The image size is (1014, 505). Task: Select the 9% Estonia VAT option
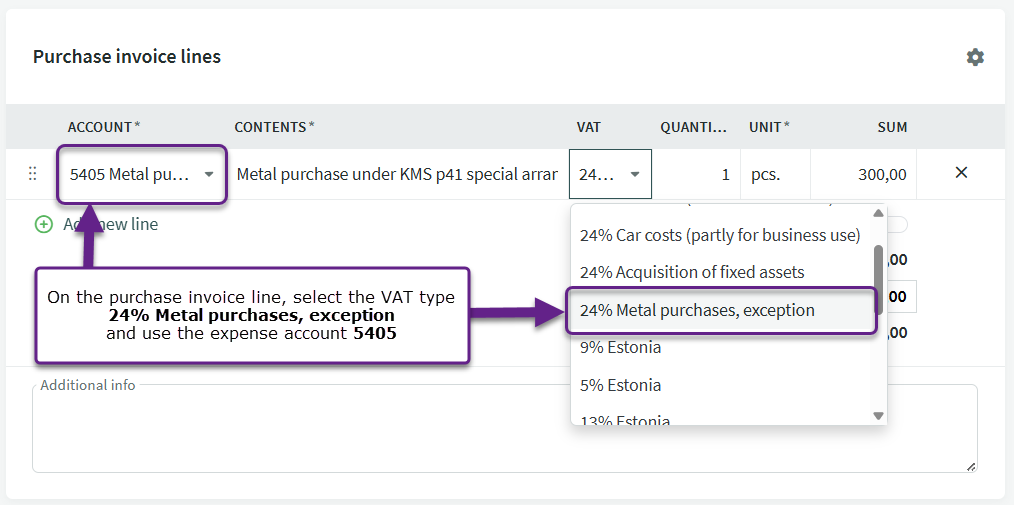tap(620, 348)
